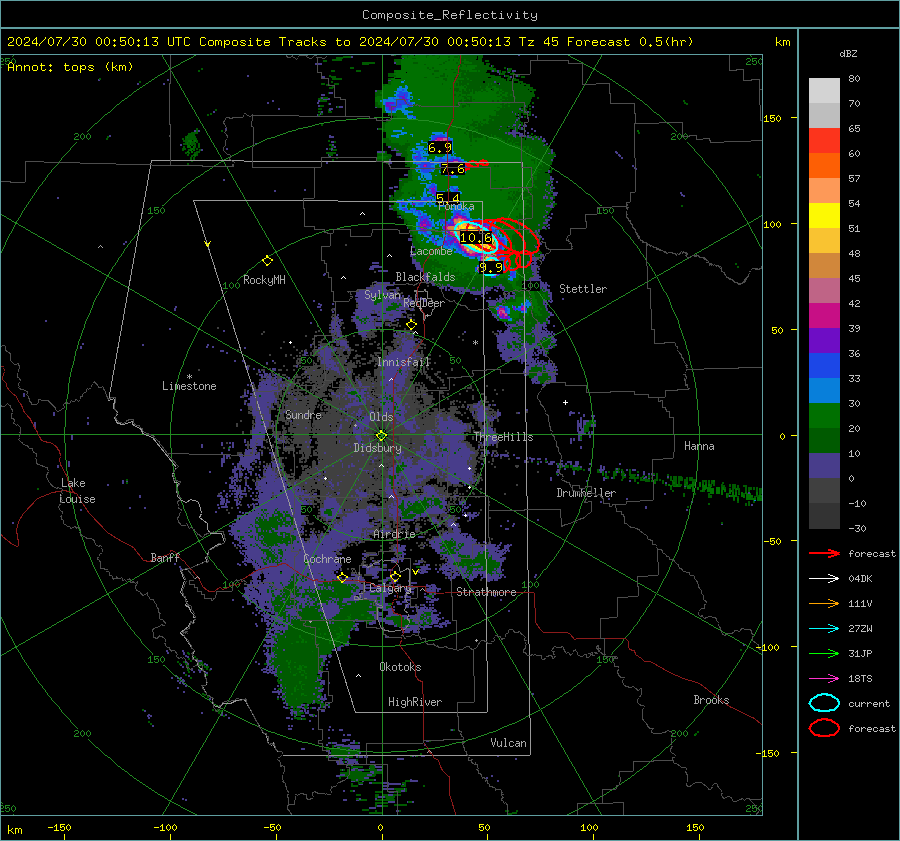Click the Didsbury city label
The width and height of the screenshot is (900, 841).
pyautogui.click(x=378, y=448)
